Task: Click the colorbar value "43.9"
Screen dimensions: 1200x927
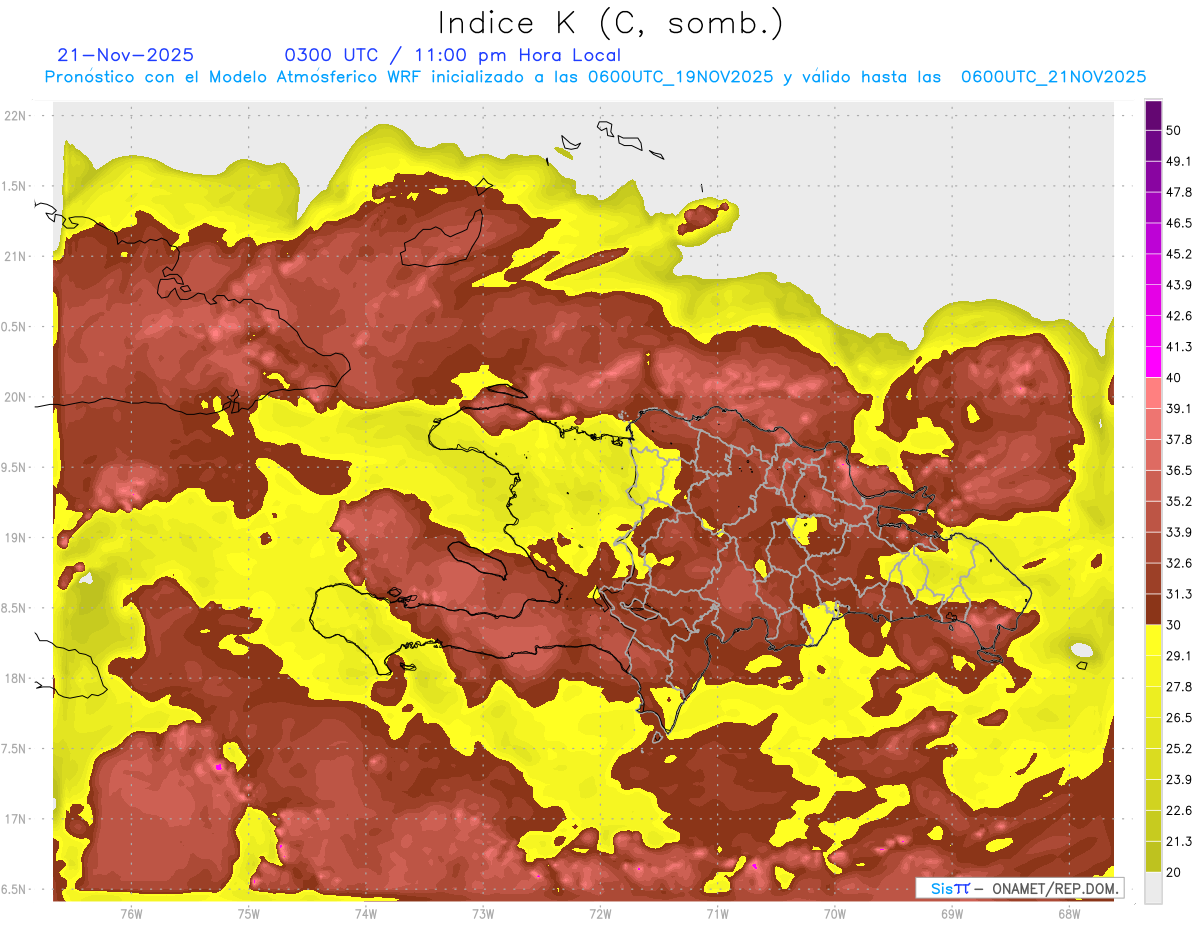Action: pos(1178,285)
